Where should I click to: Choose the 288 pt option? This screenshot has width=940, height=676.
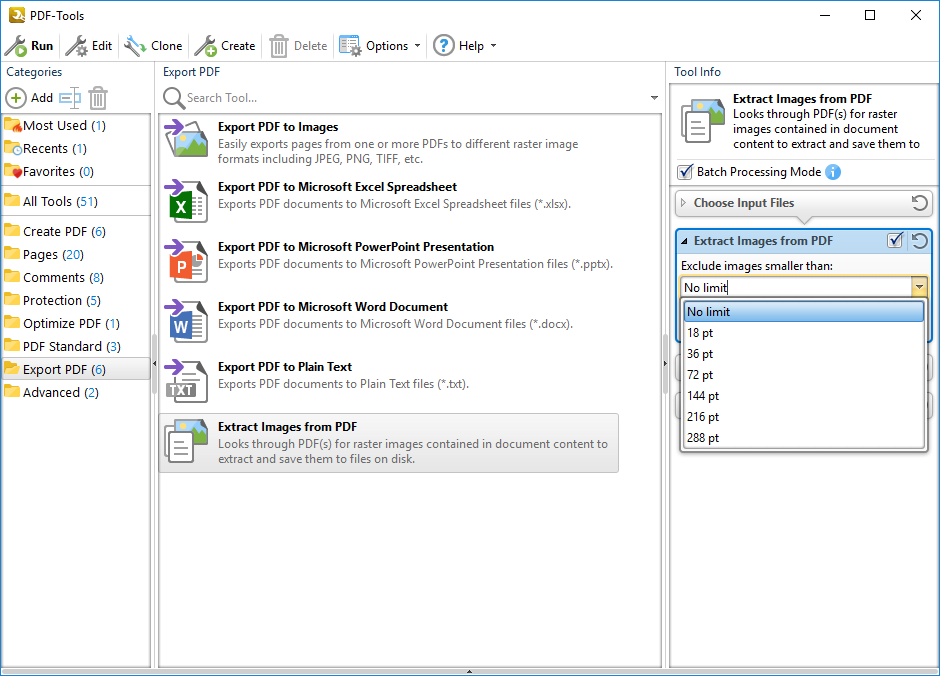click(x=702, y=438)
